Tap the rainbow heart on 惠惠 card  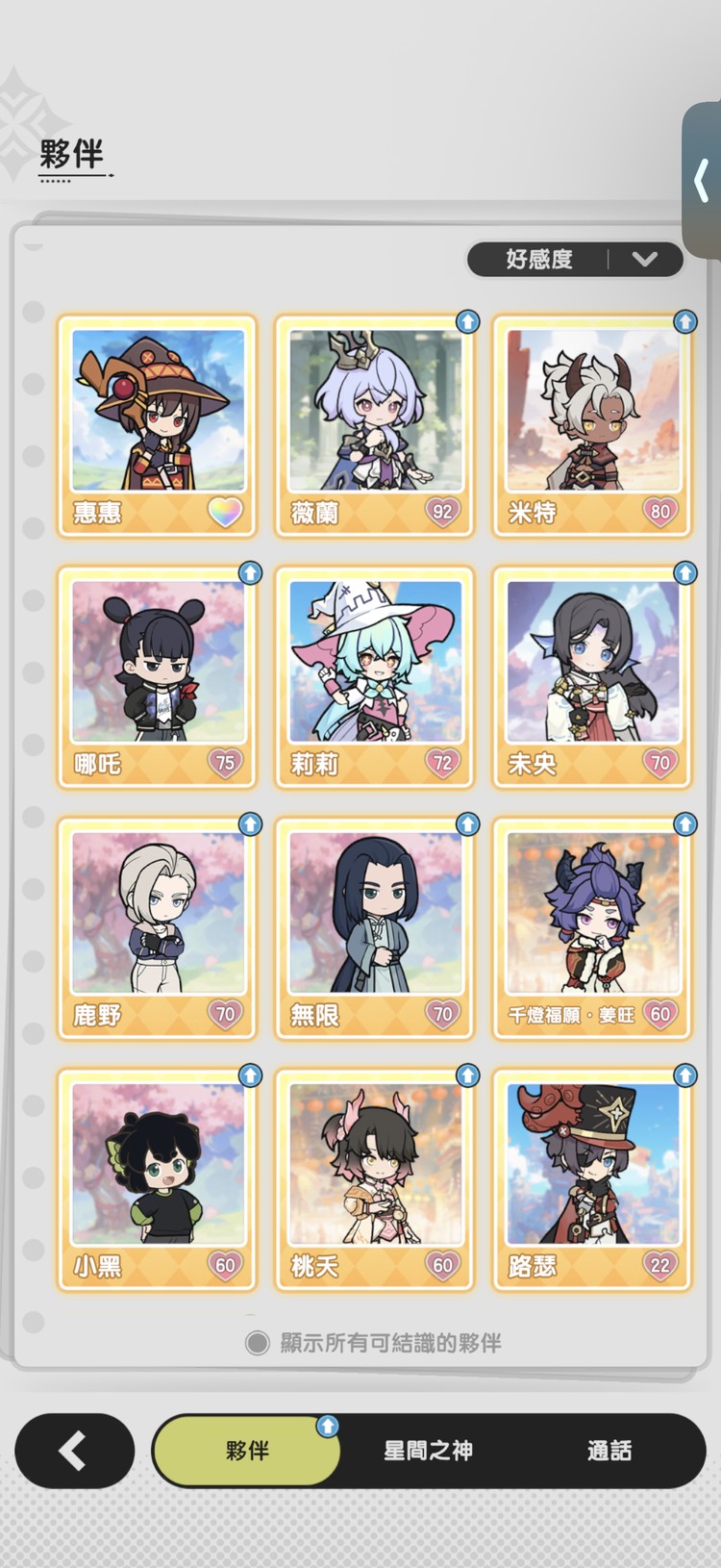(x=226, y=513)
